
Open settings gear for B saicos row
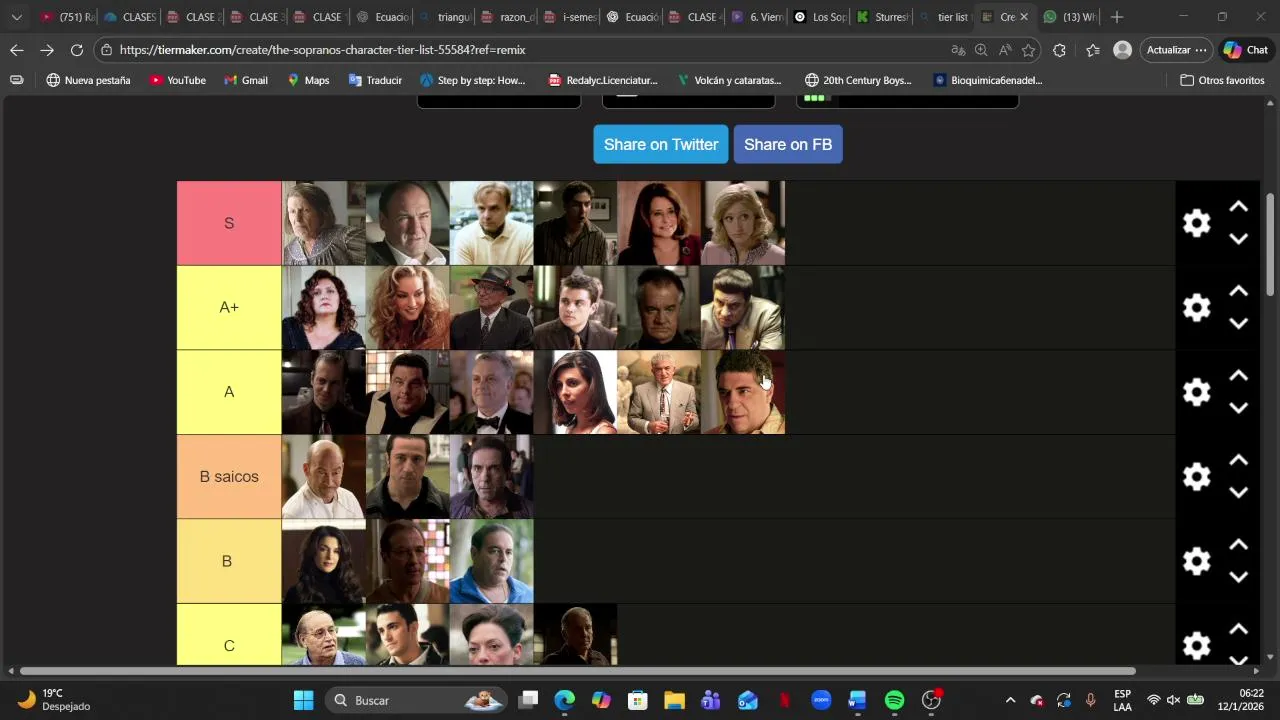coord(1196,476)
